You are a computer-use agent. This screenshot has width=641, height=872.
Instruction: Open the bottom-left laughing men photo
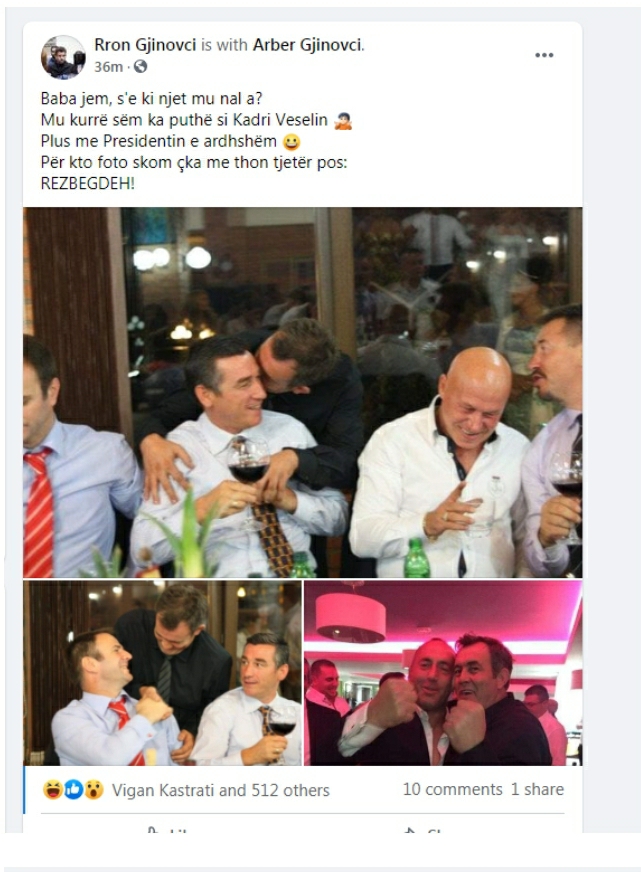(x=162, y=673)
